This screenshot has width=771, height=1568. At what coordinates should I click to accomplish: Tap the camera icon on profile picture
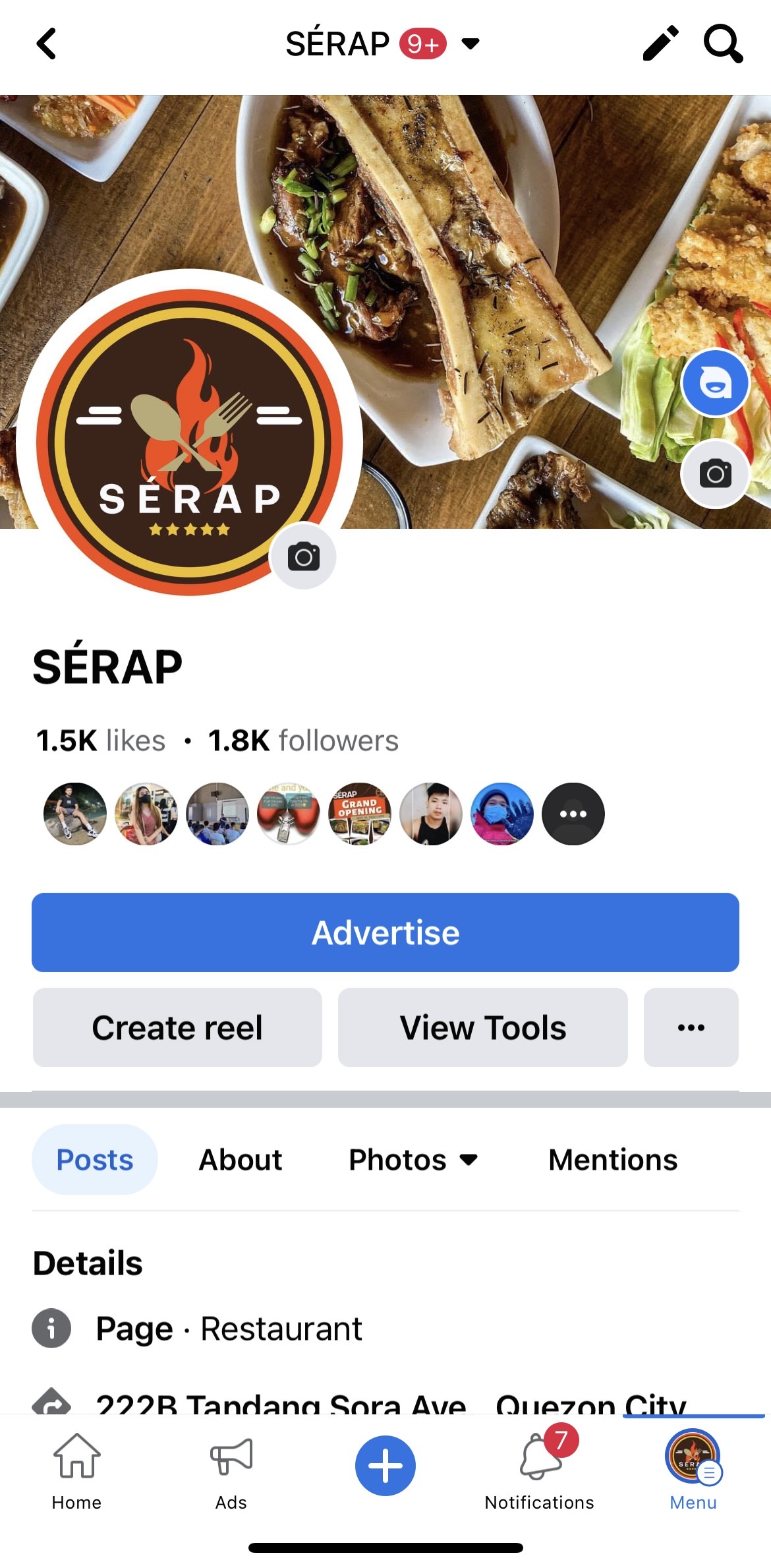click(x=304, y=557)
